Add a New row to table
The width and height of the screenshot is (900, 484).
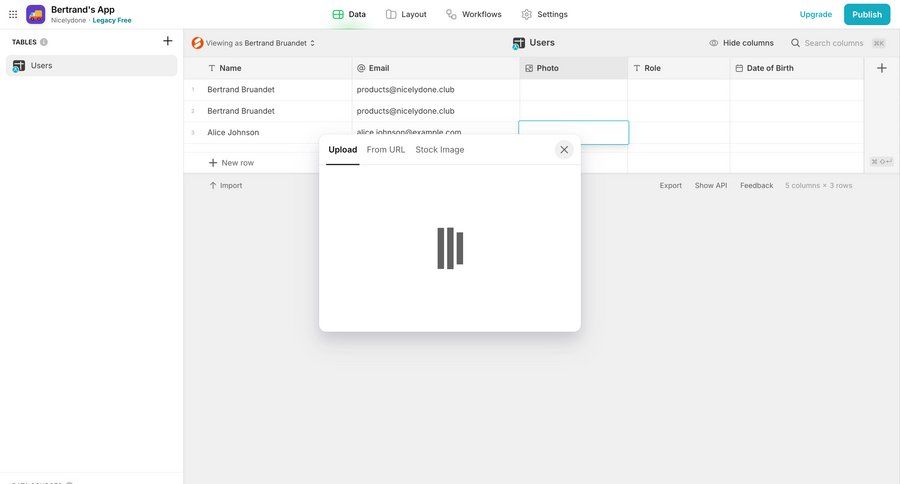click(231, 162)
